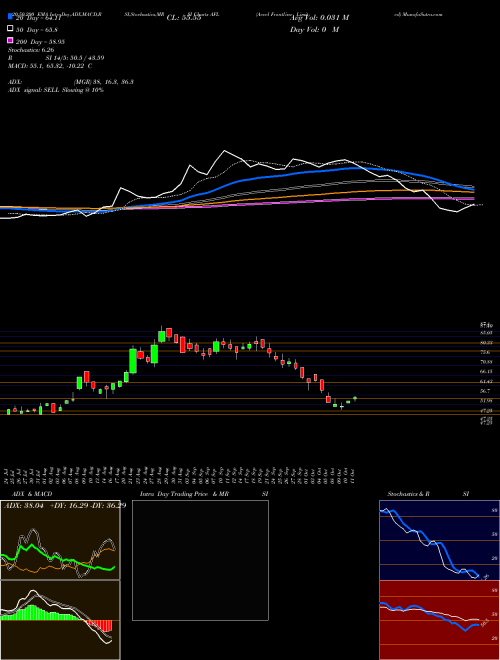The width and height of the screenshot is (500, 660).
Task: Click the blue Stochastics chart panel
Action: (x=439, y=540)
